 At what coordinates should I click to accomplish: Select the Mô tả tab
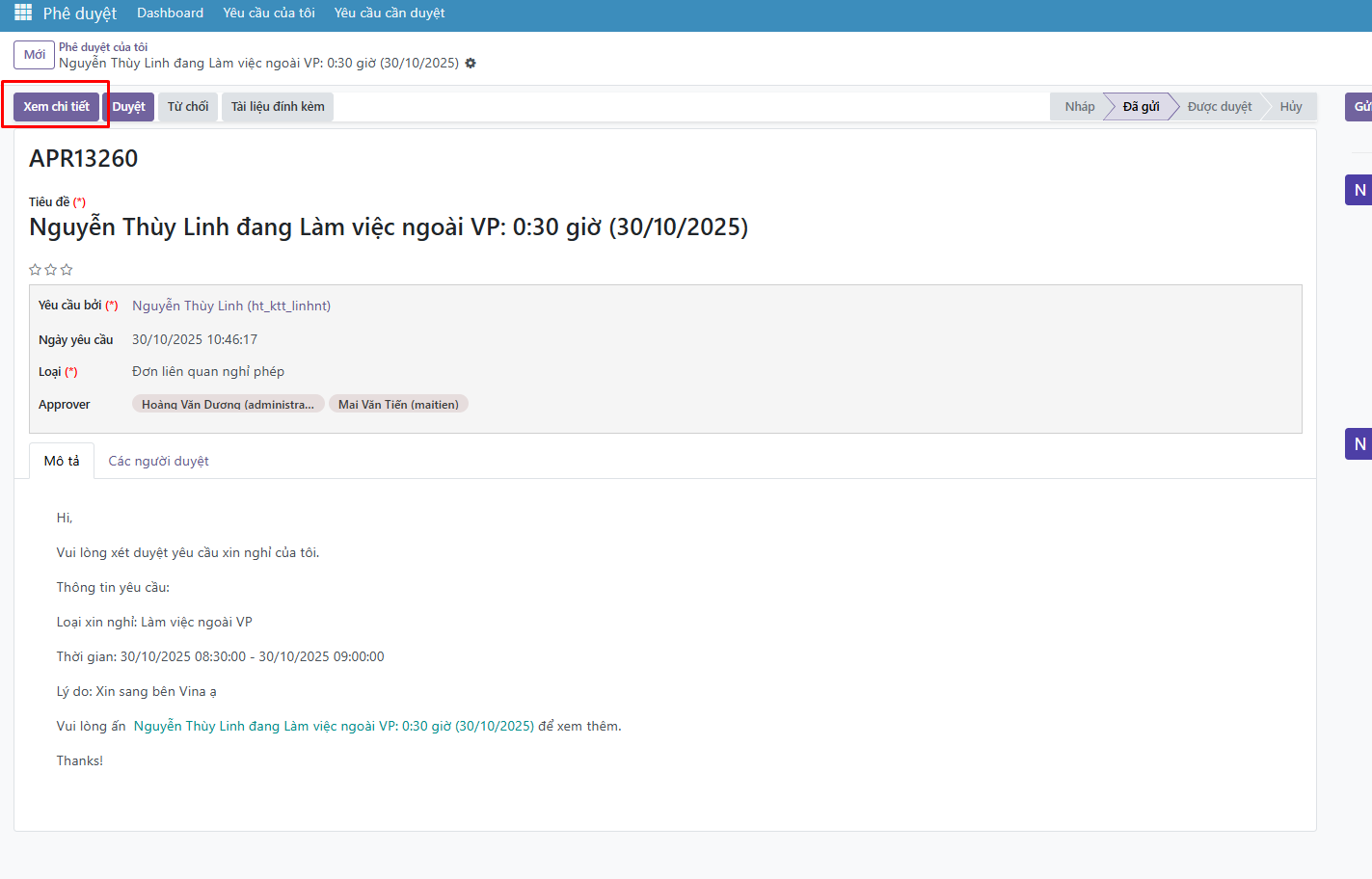tap(62, 462)
